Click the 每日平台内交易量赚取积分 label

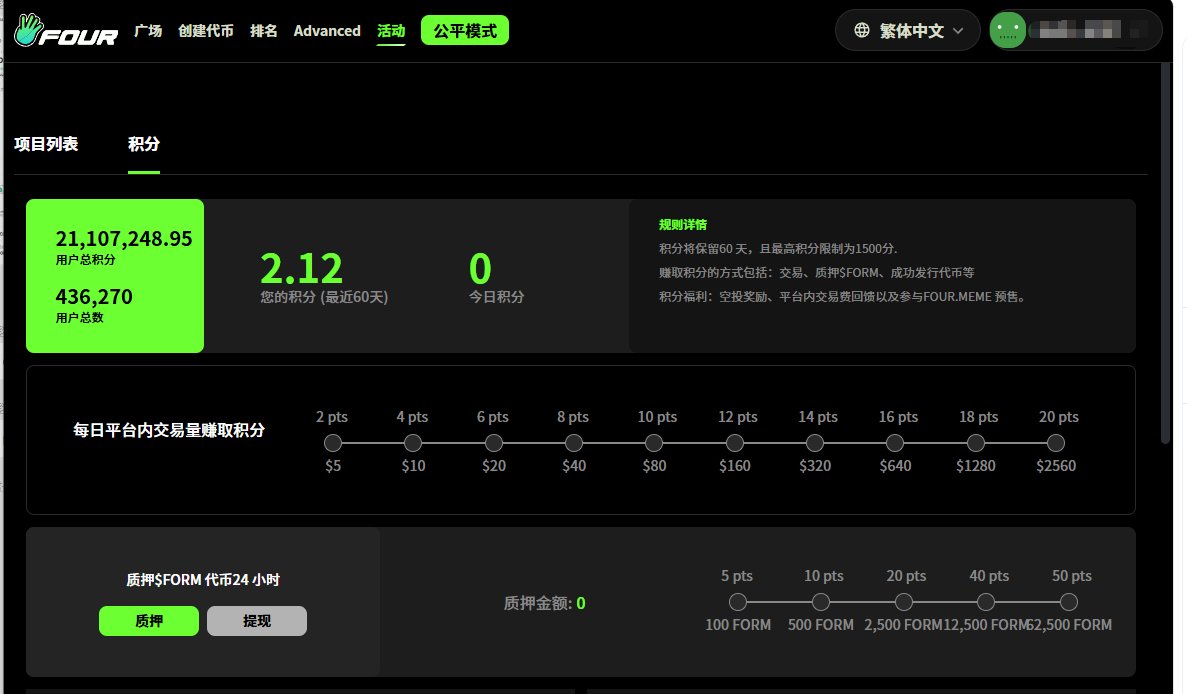click(169, 430)
